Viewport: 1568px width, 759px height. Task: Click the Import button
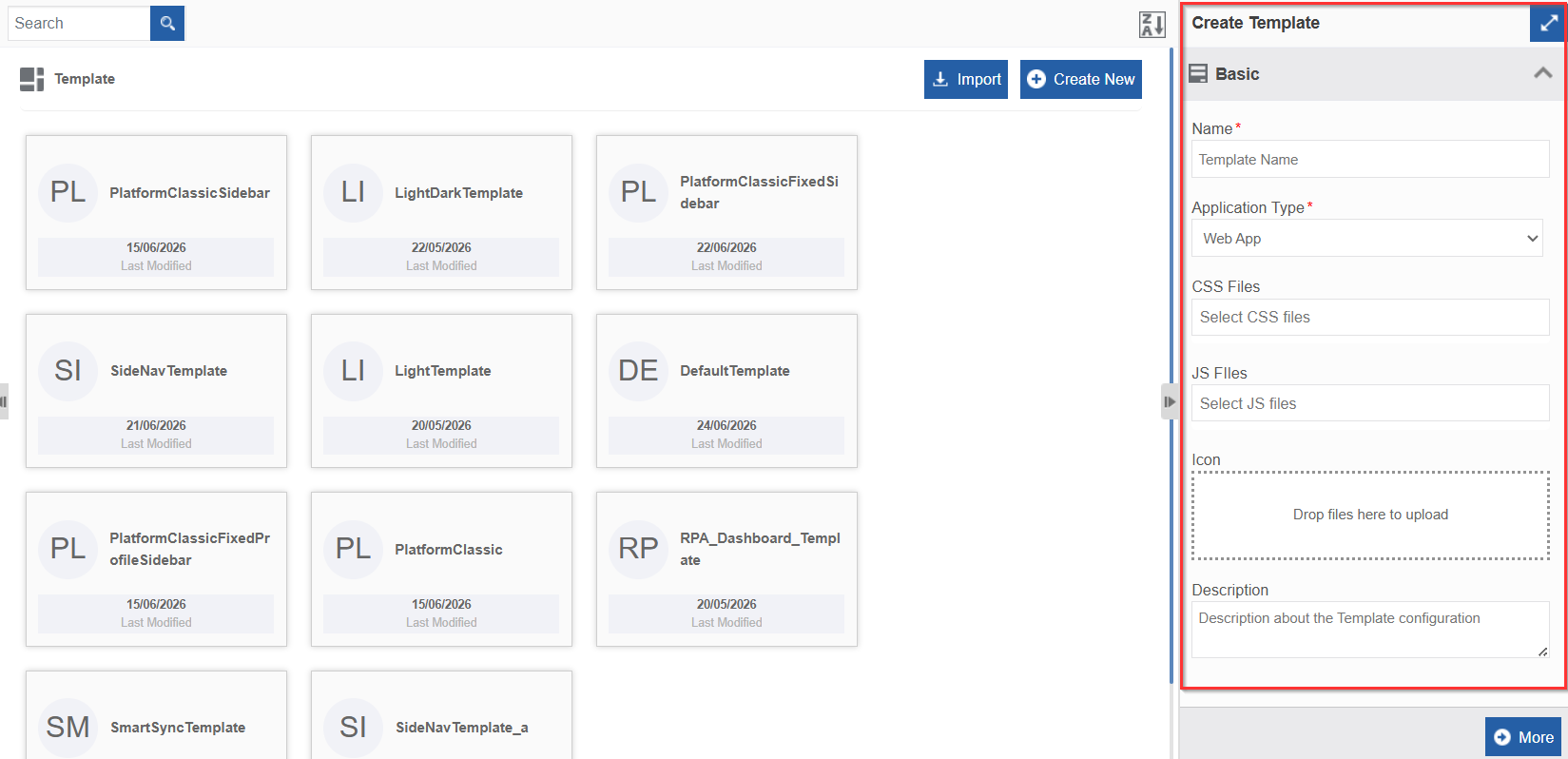coord(966,79)
